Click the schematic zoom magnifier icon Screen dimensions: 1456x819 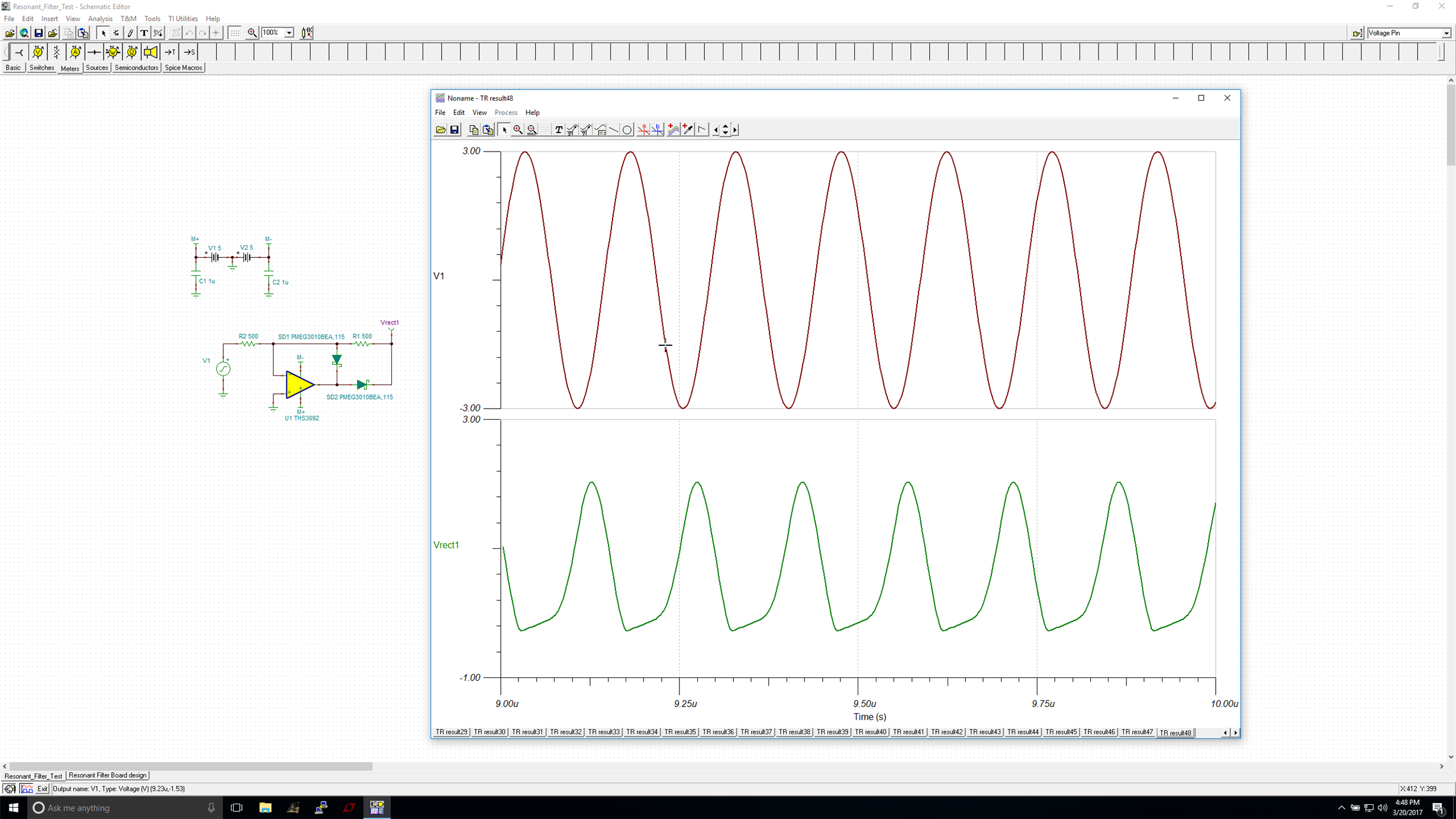click(252, 33)
